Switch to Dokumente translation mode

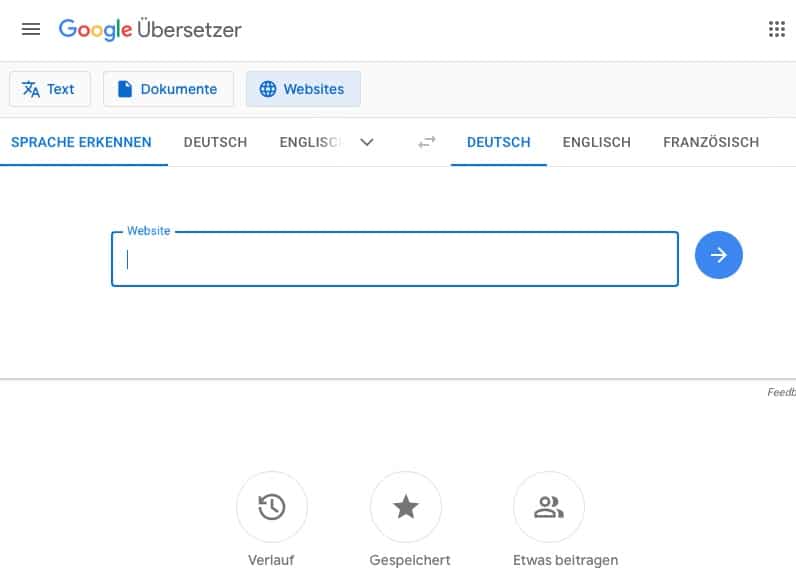(168, 89)
